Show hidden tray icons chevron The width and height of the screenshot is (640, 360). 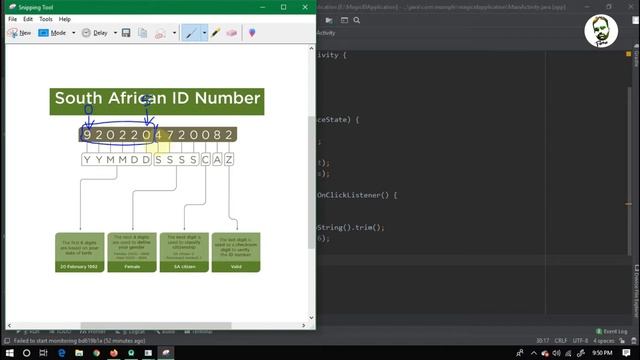point(534,353)
